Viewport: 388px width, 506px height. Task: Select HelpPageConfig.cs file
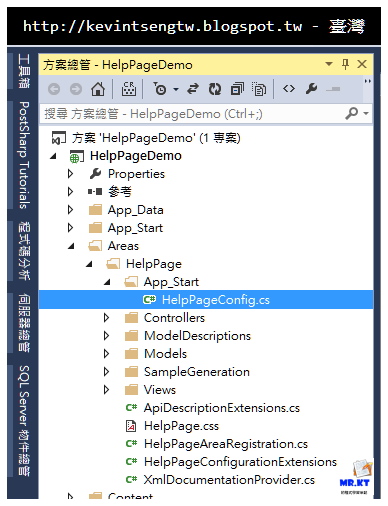click(216, 300)
